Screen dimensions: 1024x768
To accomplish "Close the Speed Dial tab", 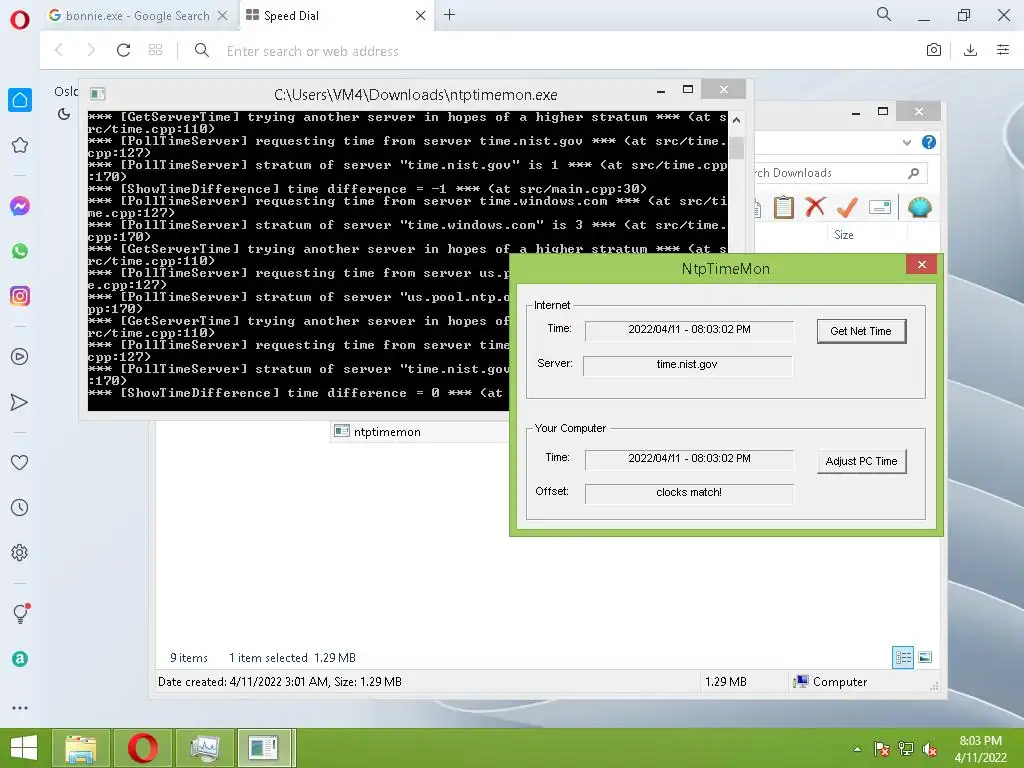I will pos(421,16).
